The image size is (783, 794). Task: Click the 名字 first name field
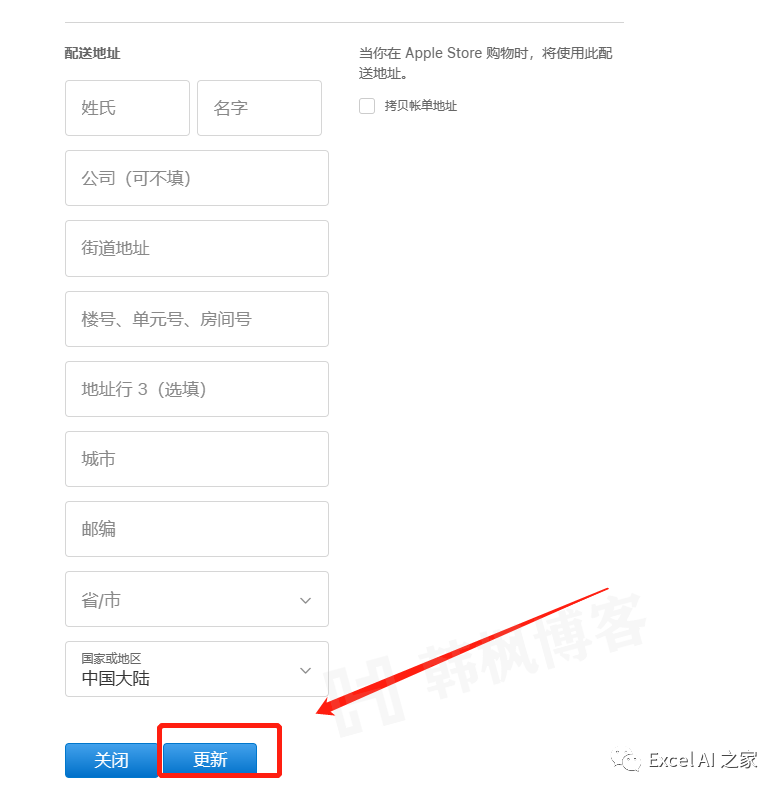click(259, 108)
